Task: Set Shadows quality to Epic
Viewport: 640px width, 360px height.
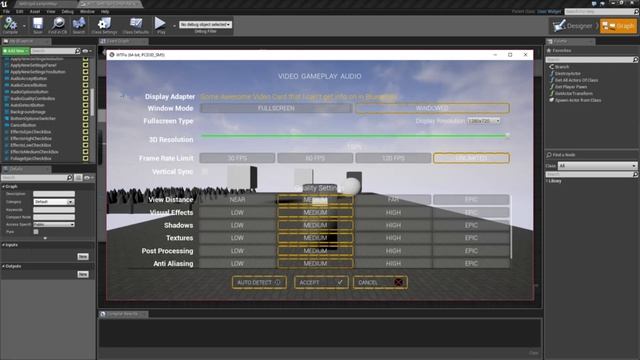Action: (471, 225)
